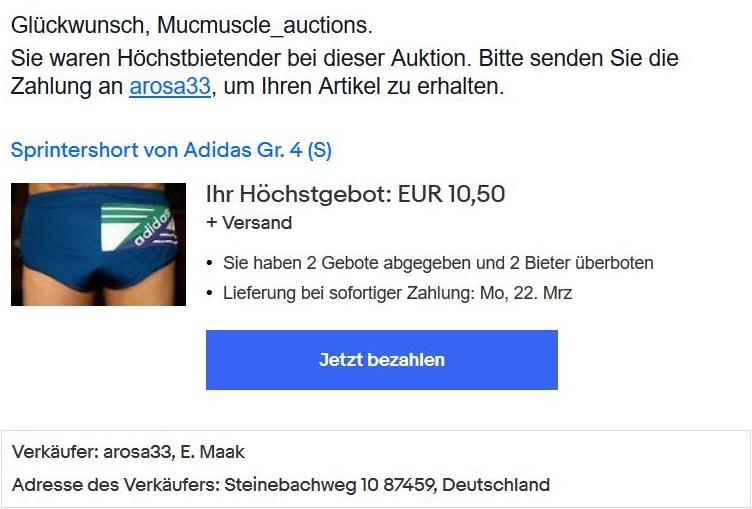This screenshot has width=752, height=509.
Task: Click the Höchstbietender bei dieser Auktion sentence
Action: click(292, 59)
